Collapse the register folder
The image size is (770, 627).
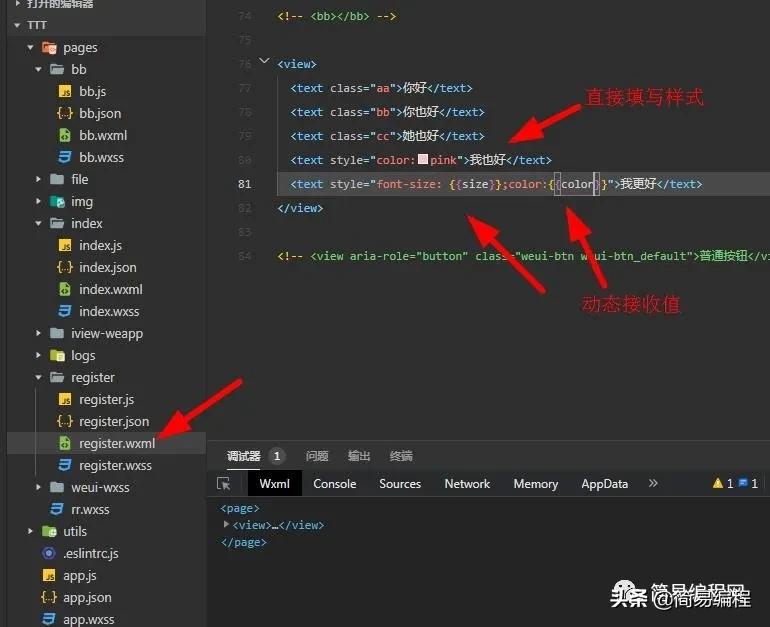click(38, 377)
